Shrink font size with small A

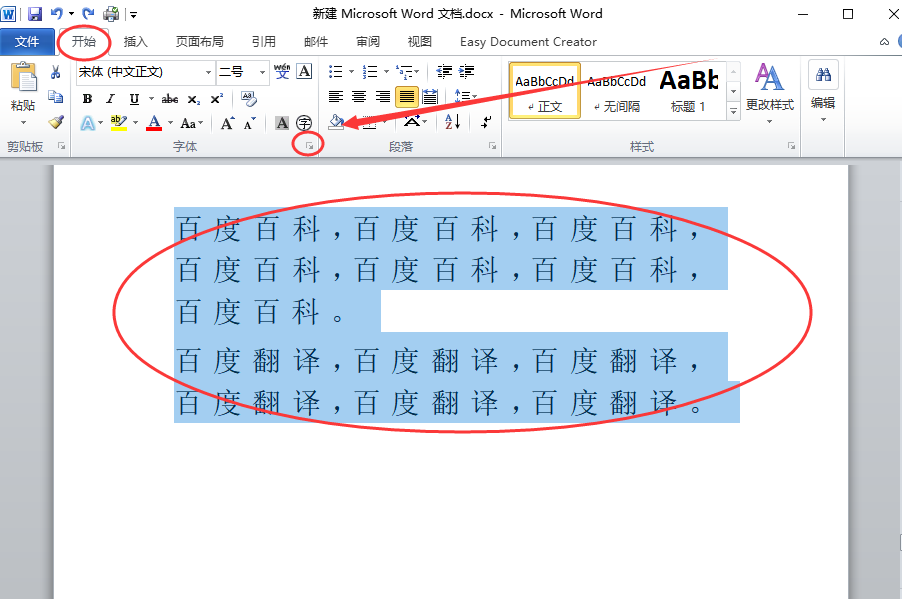tap(250, 123)
